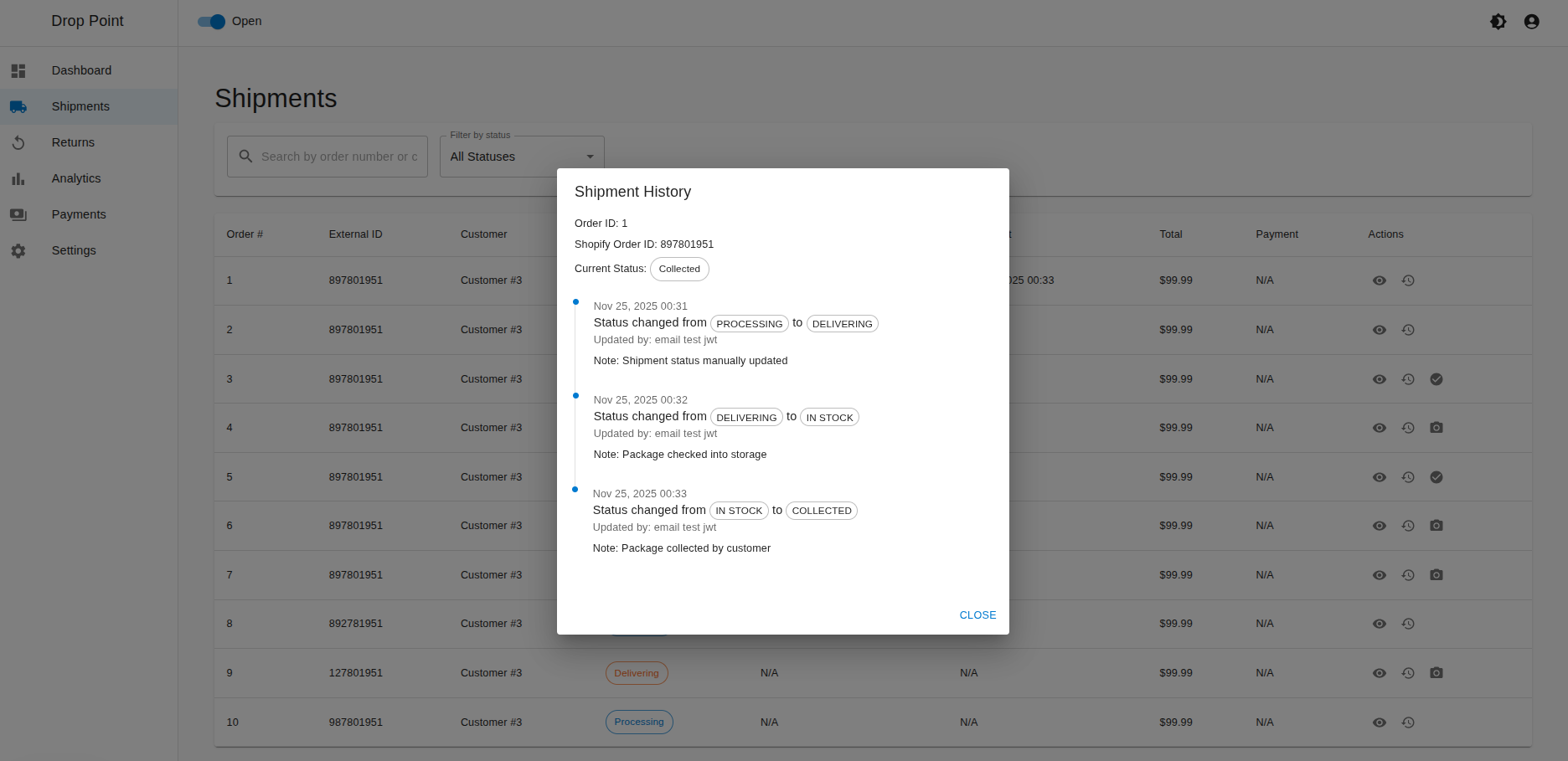Click checkmark icon for order 5
The height and width of the screenshot is (761, 1568).
pyautogui.click(x=1436, y=477)
